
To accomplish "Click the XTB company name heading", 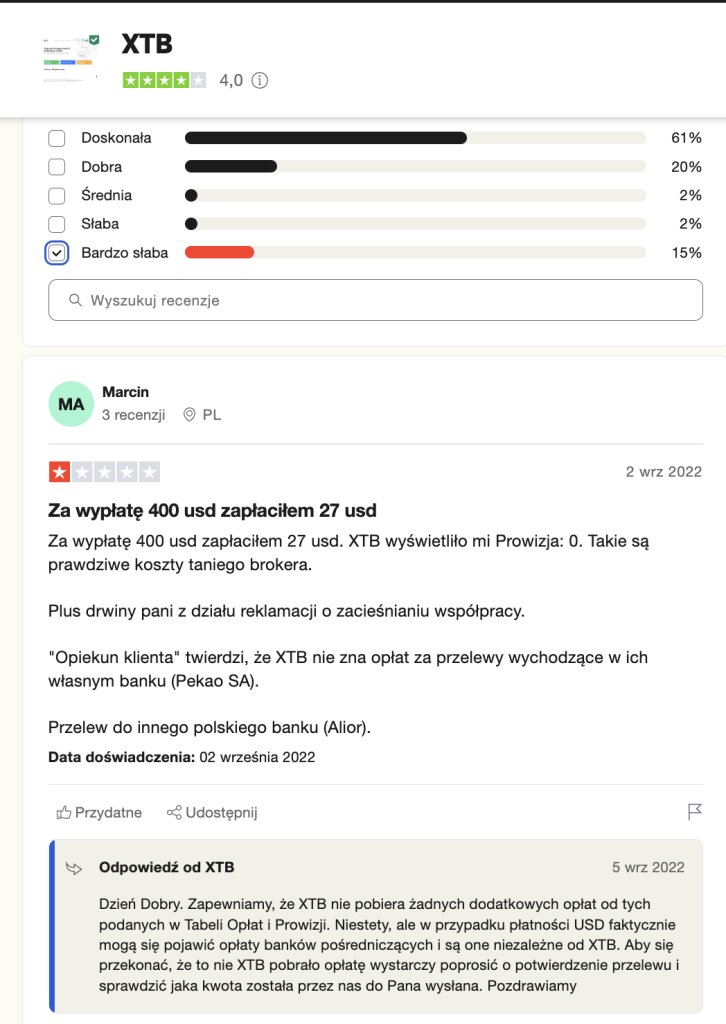I will 147,45.
